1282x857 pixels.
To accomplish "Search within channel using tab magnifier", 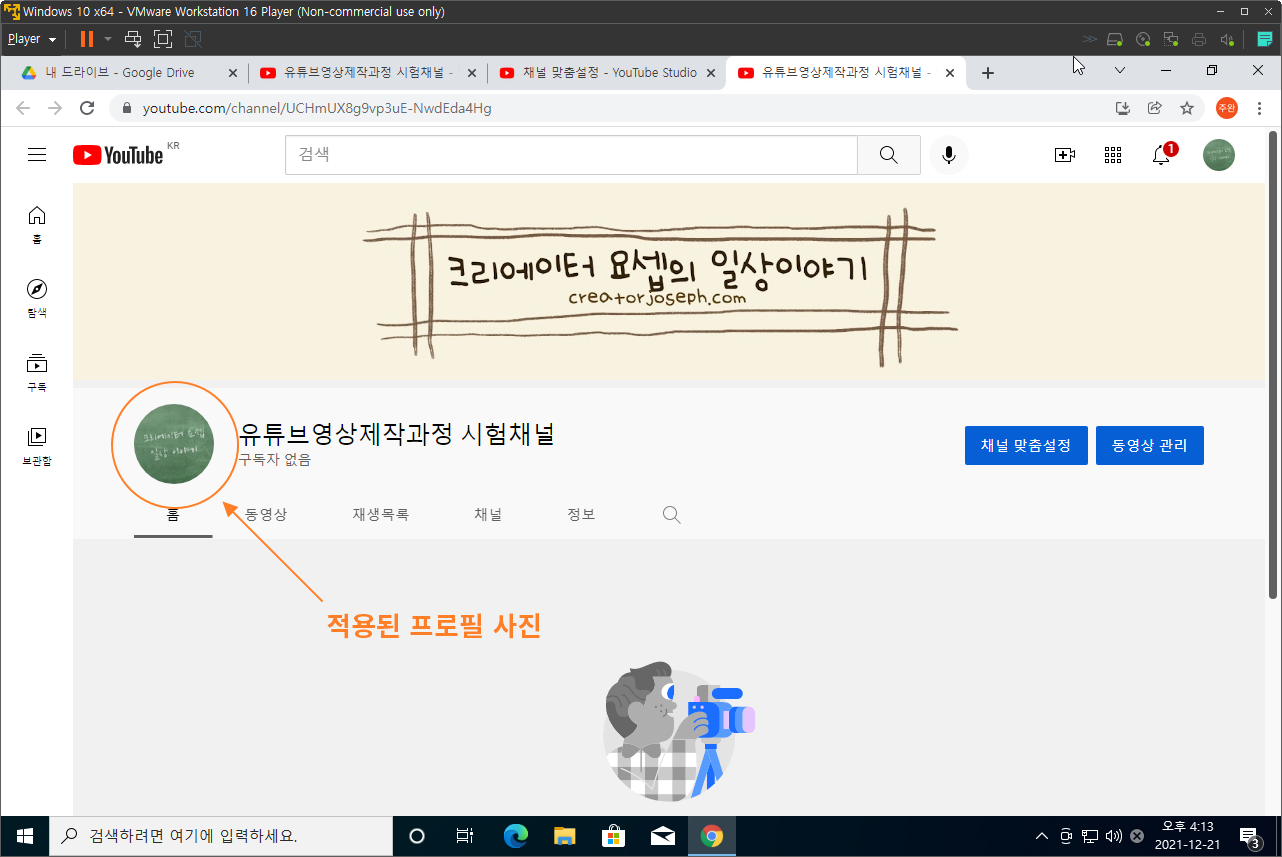I will 672,515.
